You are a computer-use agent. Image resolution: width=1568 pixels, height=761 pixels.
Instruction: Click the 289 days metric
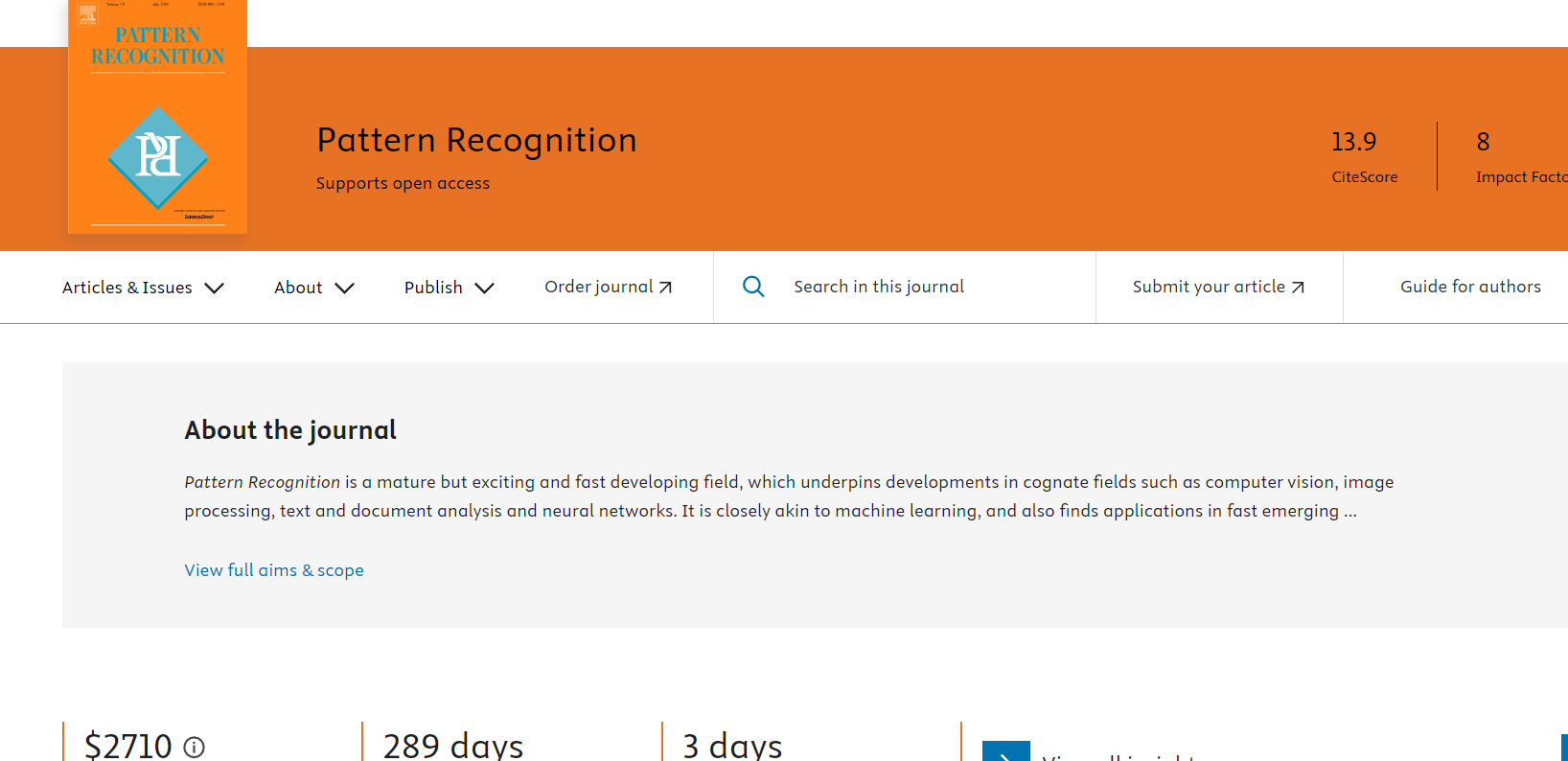pyautogui.click(x=453, y=746)
